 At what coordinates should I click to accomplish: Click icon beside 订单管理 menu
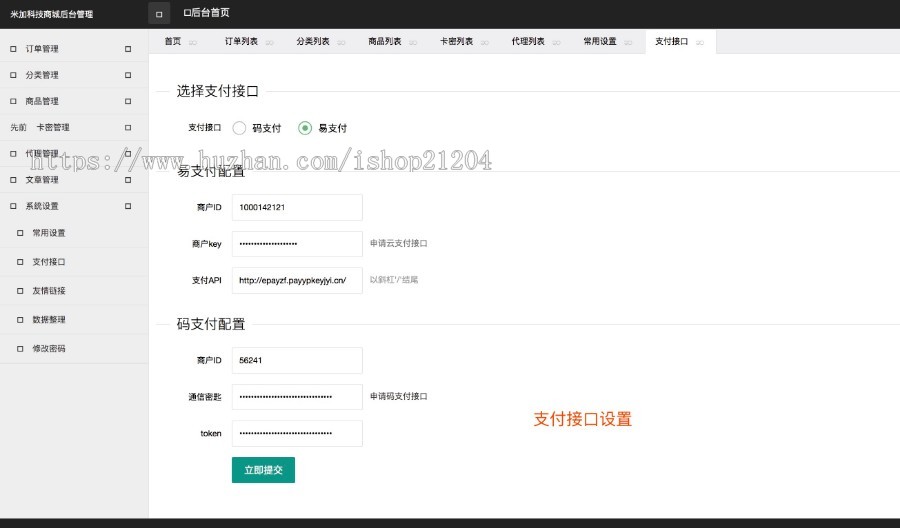13,49
